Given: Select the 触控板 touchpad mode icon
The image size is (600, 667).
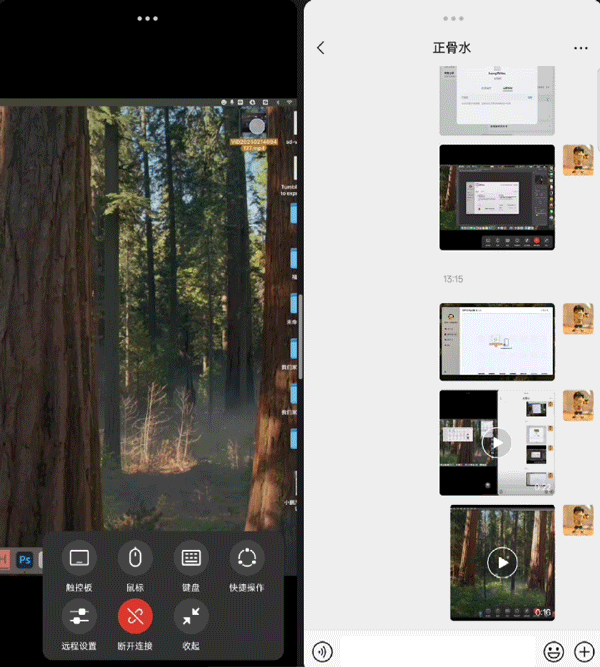Looking at the screenshot, I should point(80,558).
